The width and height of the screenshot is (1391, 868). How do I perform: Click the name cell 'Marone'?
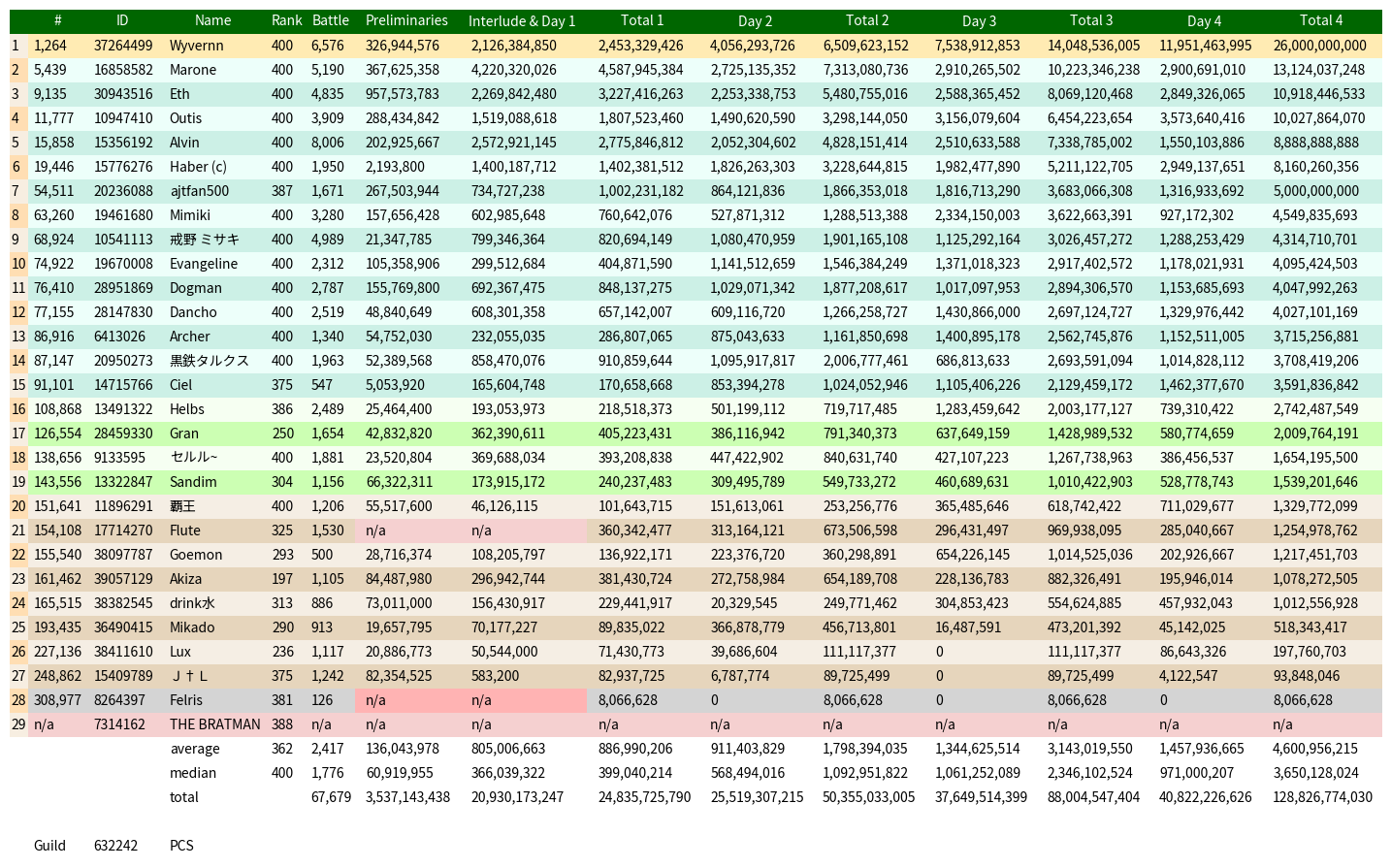pyautogui.click(x=193, y=70)
